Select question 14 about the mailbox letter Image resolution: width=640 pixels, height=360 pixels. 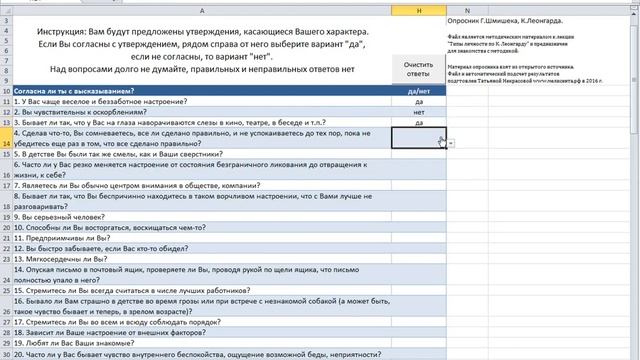point(202,275)
